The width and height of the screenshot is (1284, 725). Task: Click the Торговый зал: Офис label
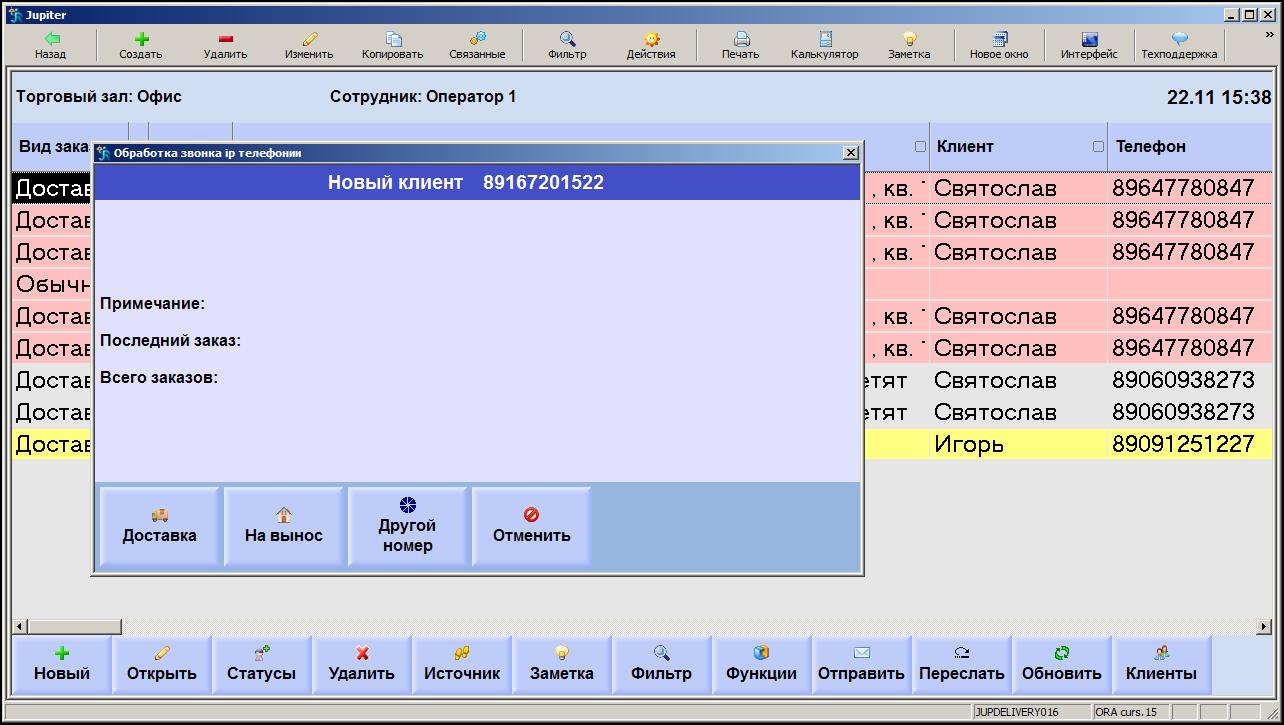[x=99, y=97]
